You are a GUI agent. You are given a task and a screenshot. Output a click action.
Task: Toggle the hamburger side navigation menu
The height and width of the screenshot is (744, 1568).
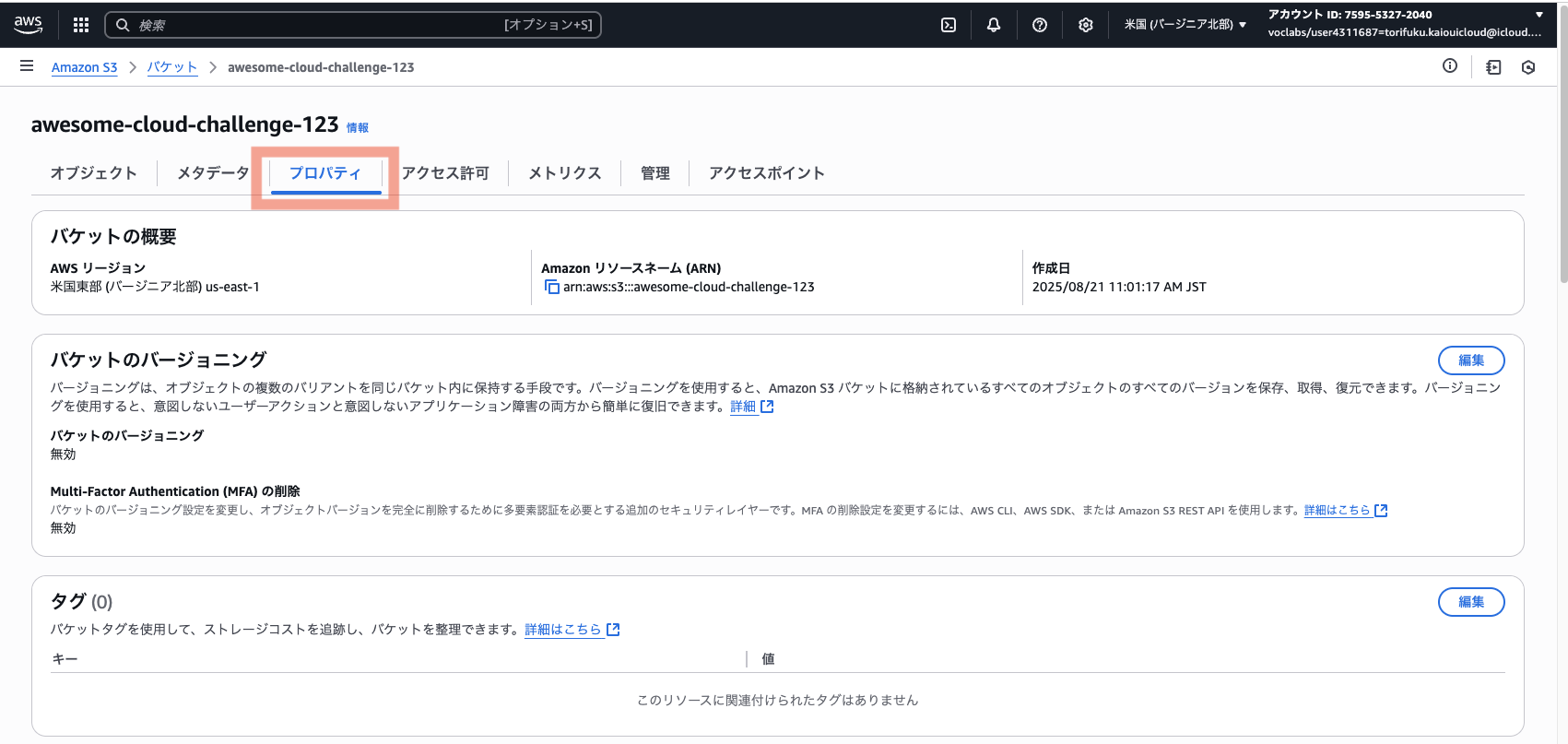tap(27, 66)
